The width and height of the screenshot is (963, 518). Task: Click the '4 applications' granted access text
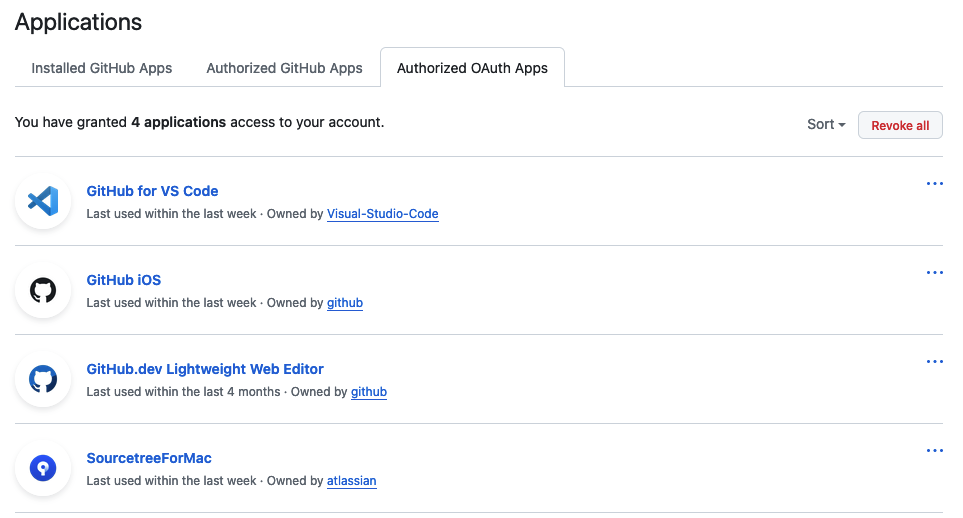coord(178,122)
